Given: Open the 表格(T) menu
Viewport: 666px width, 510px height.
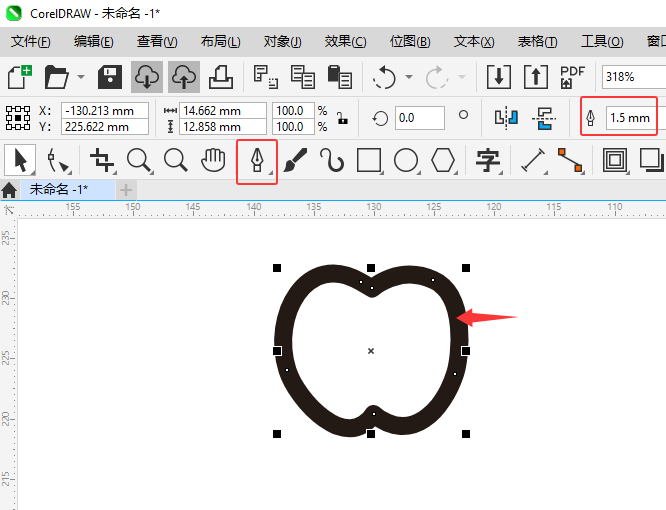Looking at the screenshot, I should [x=537, y=41].
